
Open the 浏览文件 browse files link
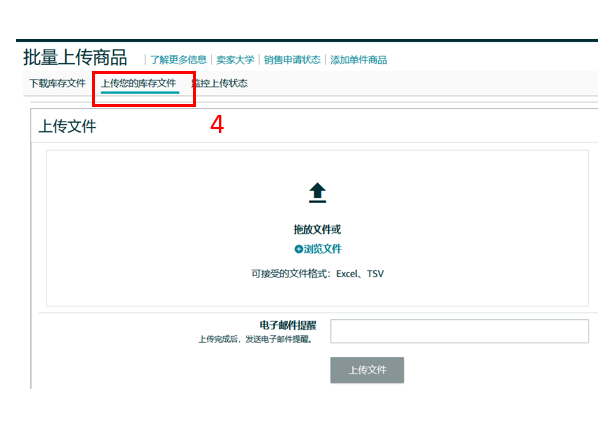pos(322,249)
